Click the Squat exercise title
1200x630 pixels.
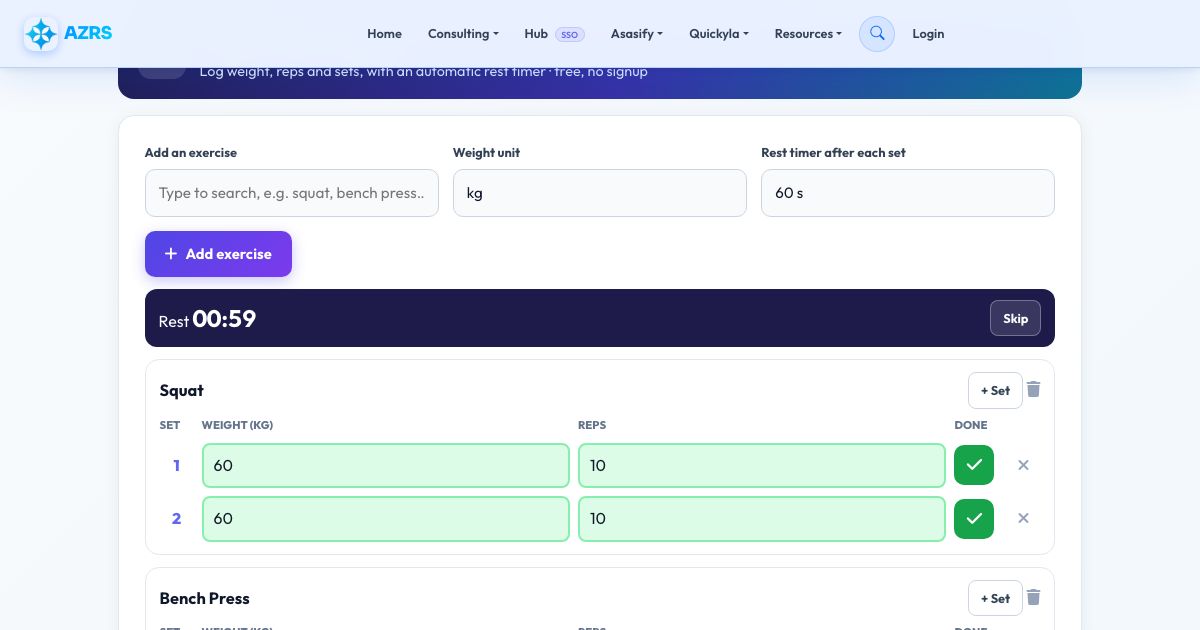click(181, 390)
